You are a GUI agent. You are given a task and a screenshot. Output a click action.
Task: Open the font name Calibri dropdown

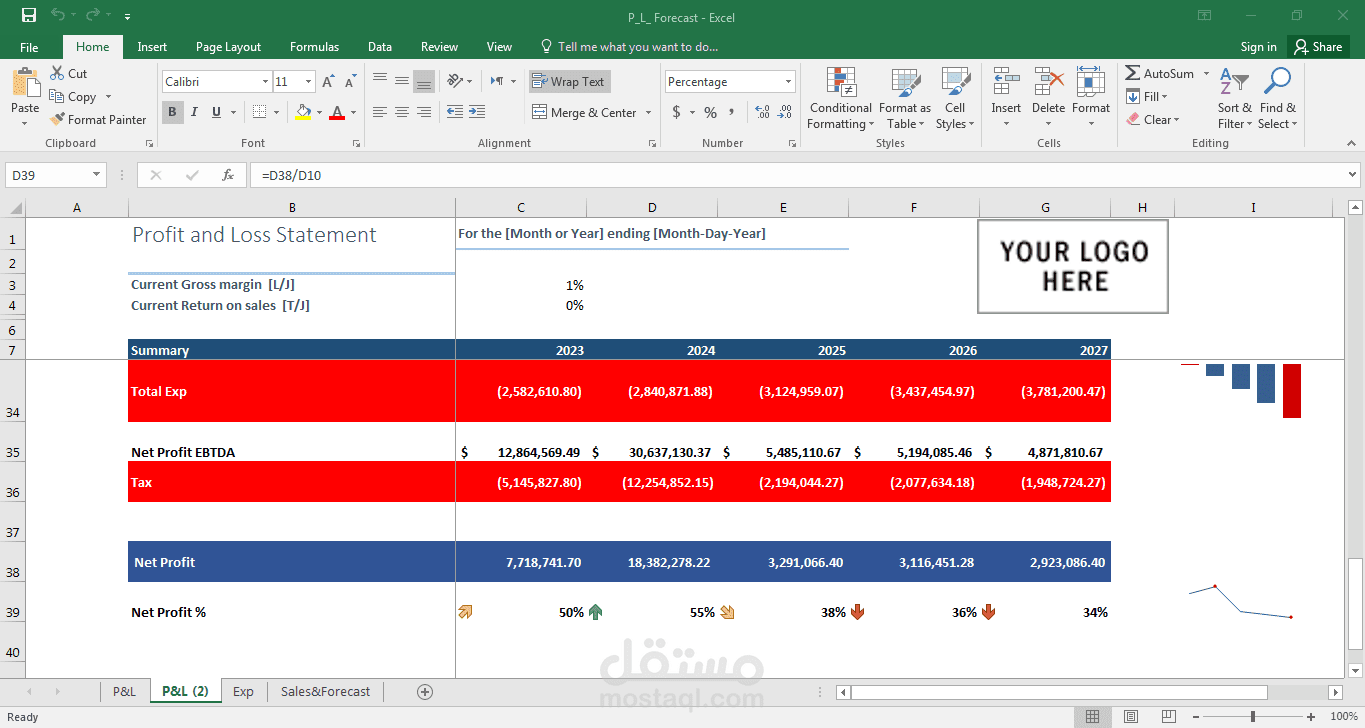coord(265,82)
